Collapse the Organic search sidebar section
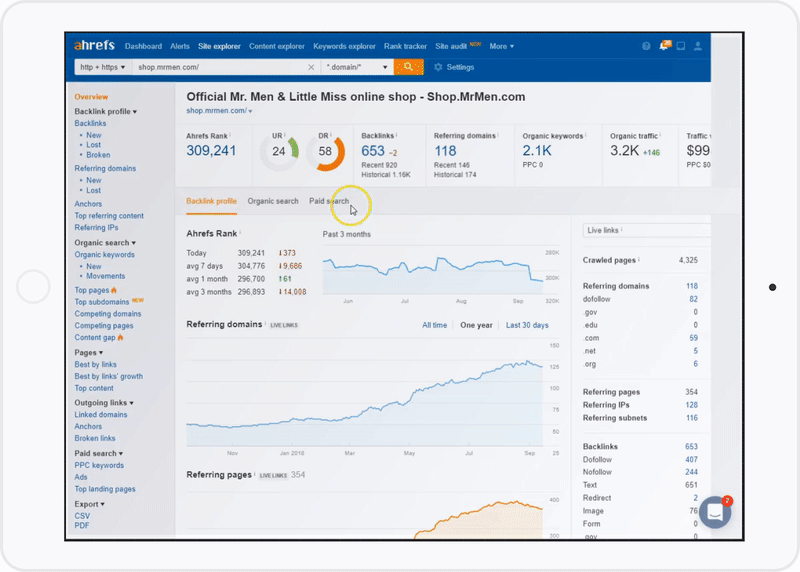The image size is (800, 572). point(105,242)
